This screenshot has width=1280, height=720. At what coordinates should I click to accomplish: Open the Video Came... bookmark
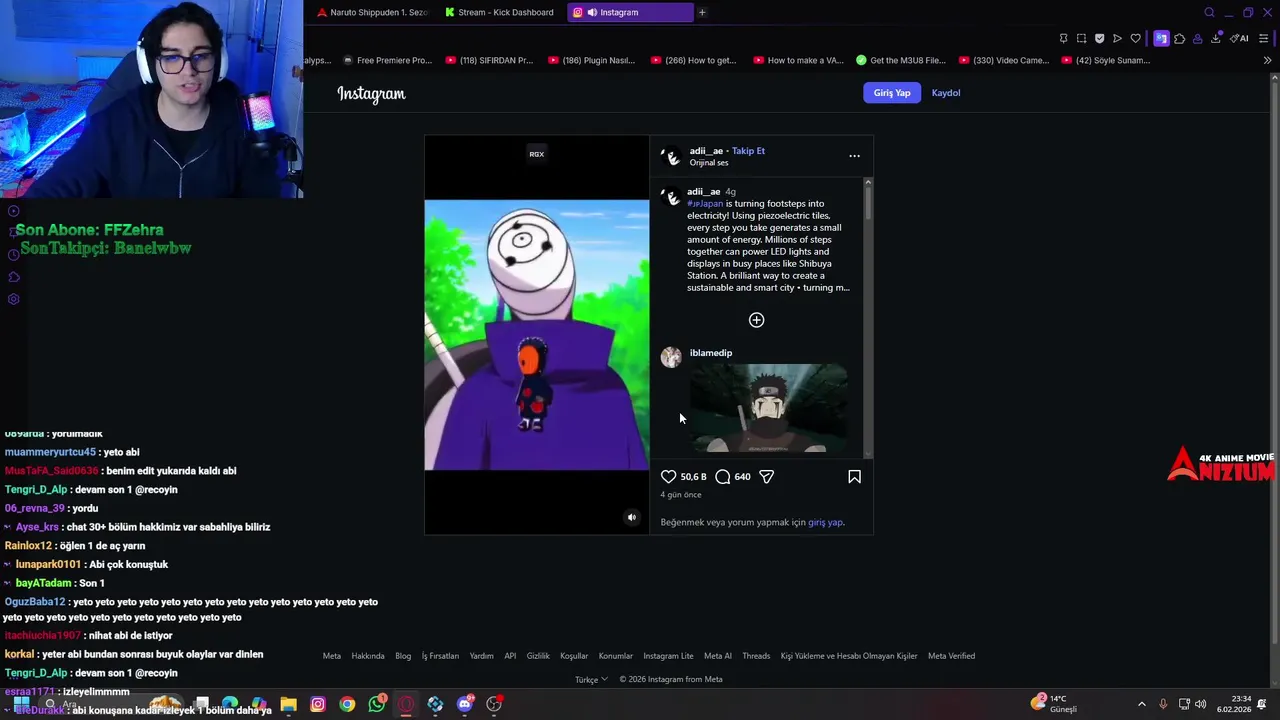[1004, 60]
